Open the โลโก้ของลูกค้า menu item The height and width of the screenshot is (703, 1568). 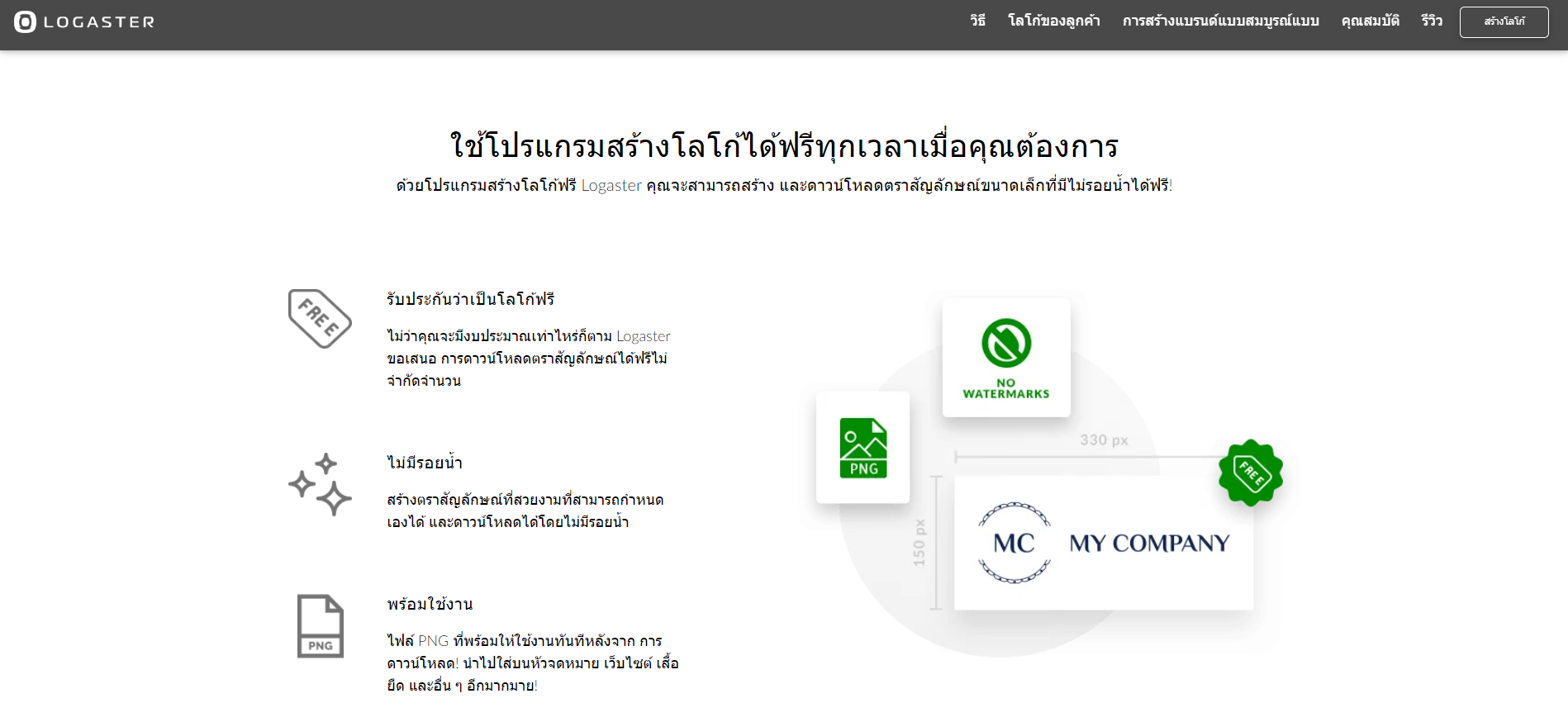coord(1053,21)
